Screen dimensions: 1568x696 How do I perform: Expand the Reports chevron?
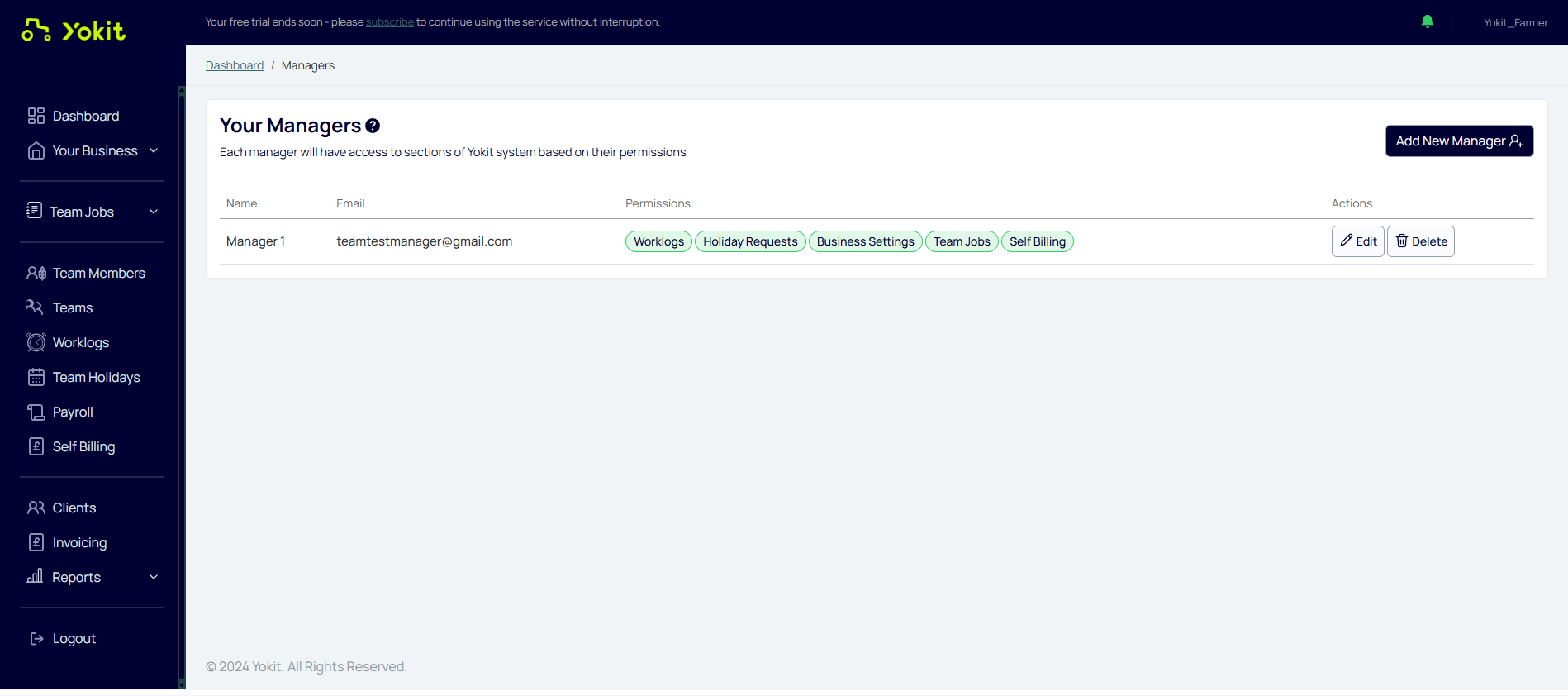click(x=154, y=577)
